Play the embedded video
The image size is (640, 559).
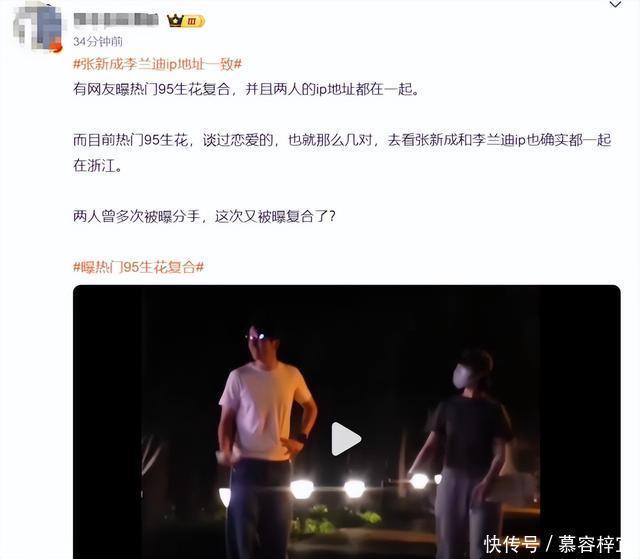click(x=346, y=439)
